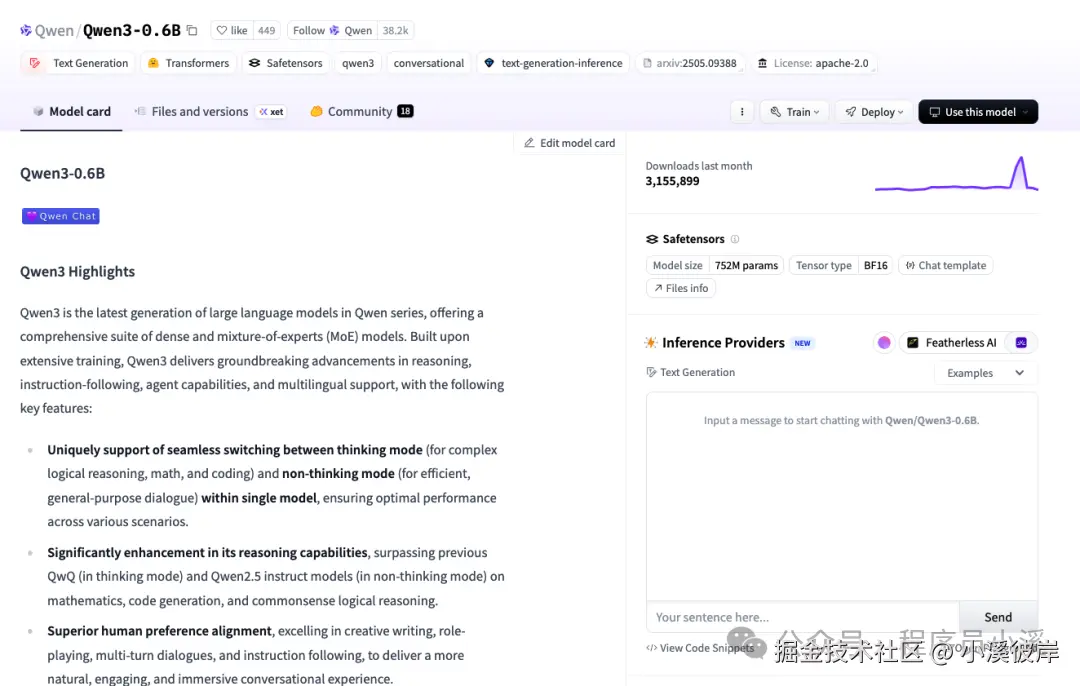Viewport: 1080px width, 686px height.
Task: Select the provider icon right of Featherless AI
Action: pyautogui.click(x=1021, y=342)
